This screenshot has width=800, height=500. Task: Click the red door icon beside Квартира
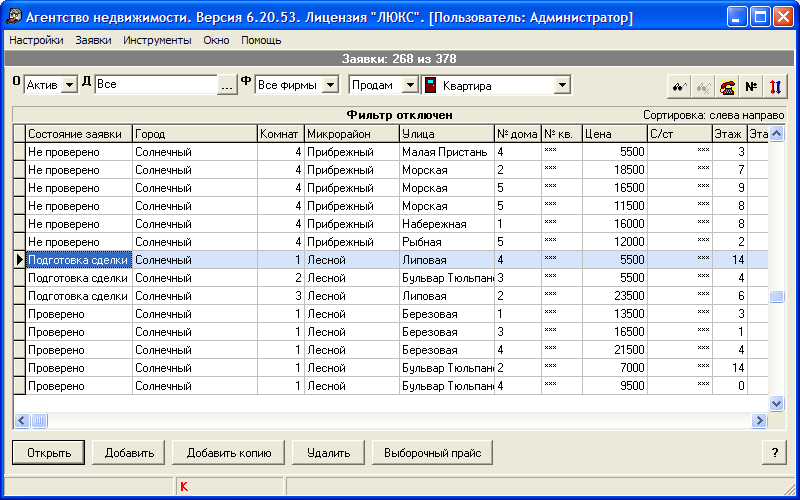(430, 85)
